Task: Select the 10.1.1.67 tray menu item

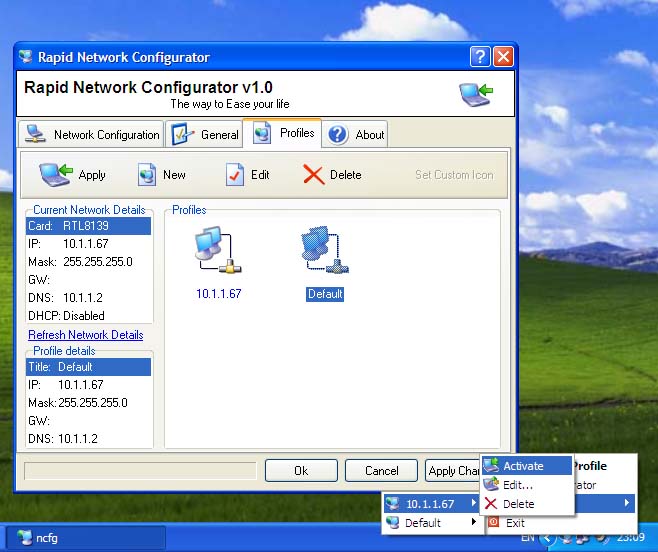Action: coord(431,503)
